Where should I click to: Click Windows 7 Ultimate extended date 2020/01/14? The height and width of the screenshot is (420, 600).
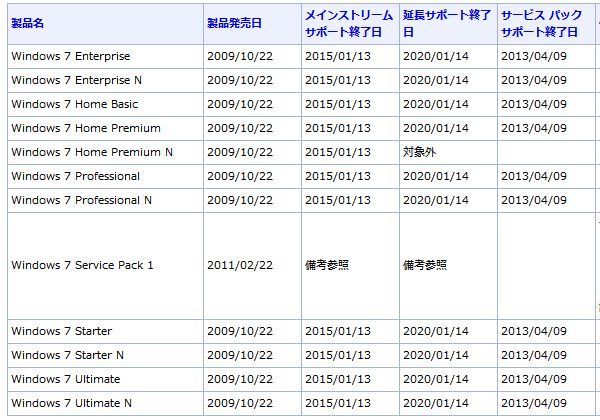pos(436,379)
